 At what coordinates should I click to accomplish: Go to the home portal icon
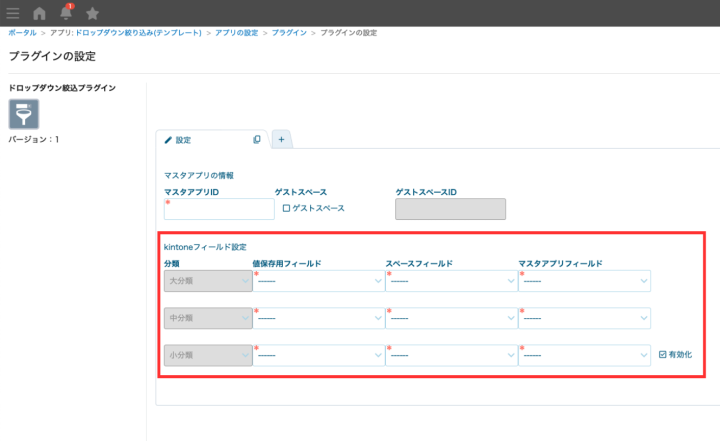[40, 13]
